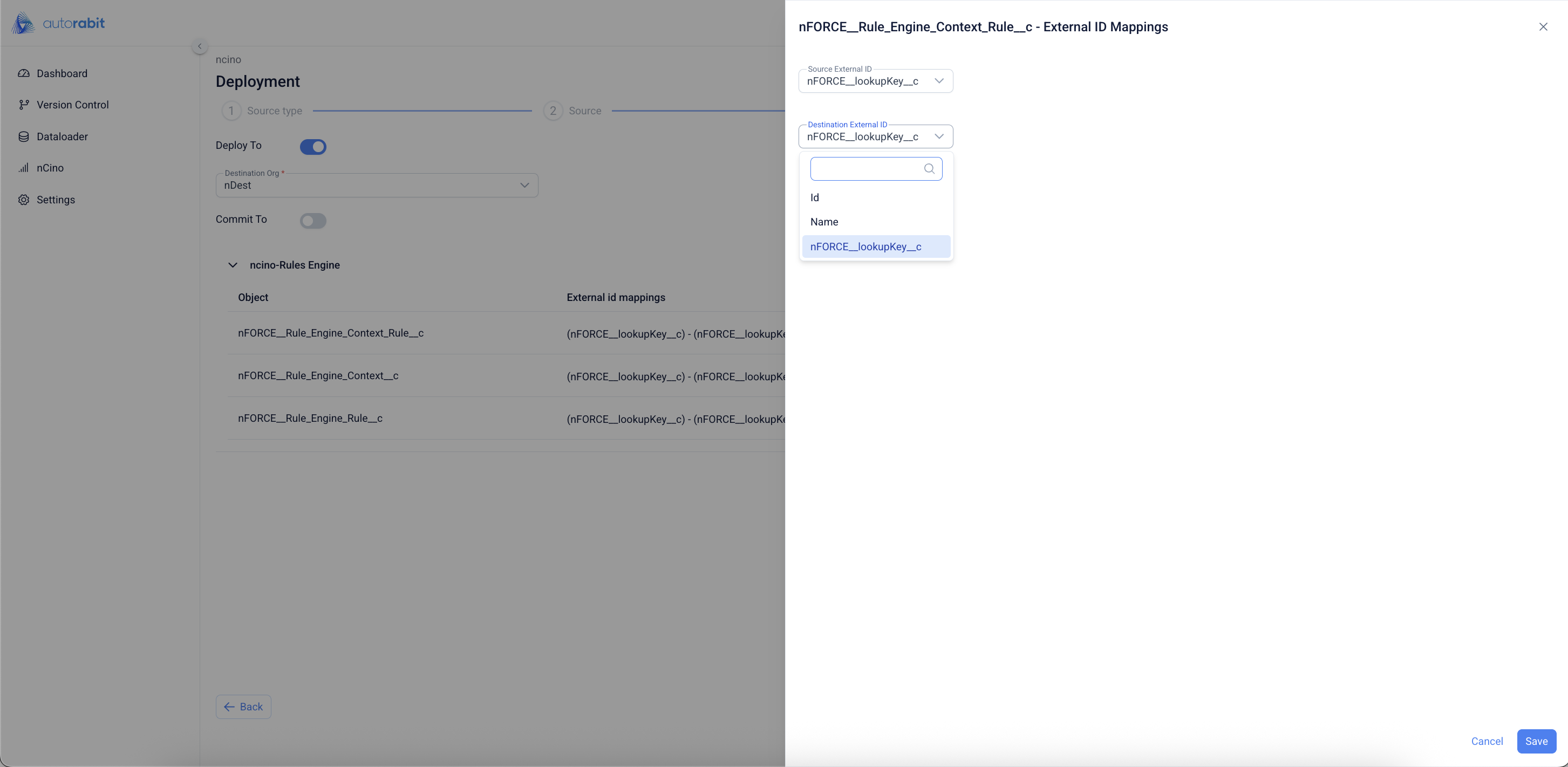1568x767 pixels.
Task: Choose the Name option in the list
Action: point(824,222)
